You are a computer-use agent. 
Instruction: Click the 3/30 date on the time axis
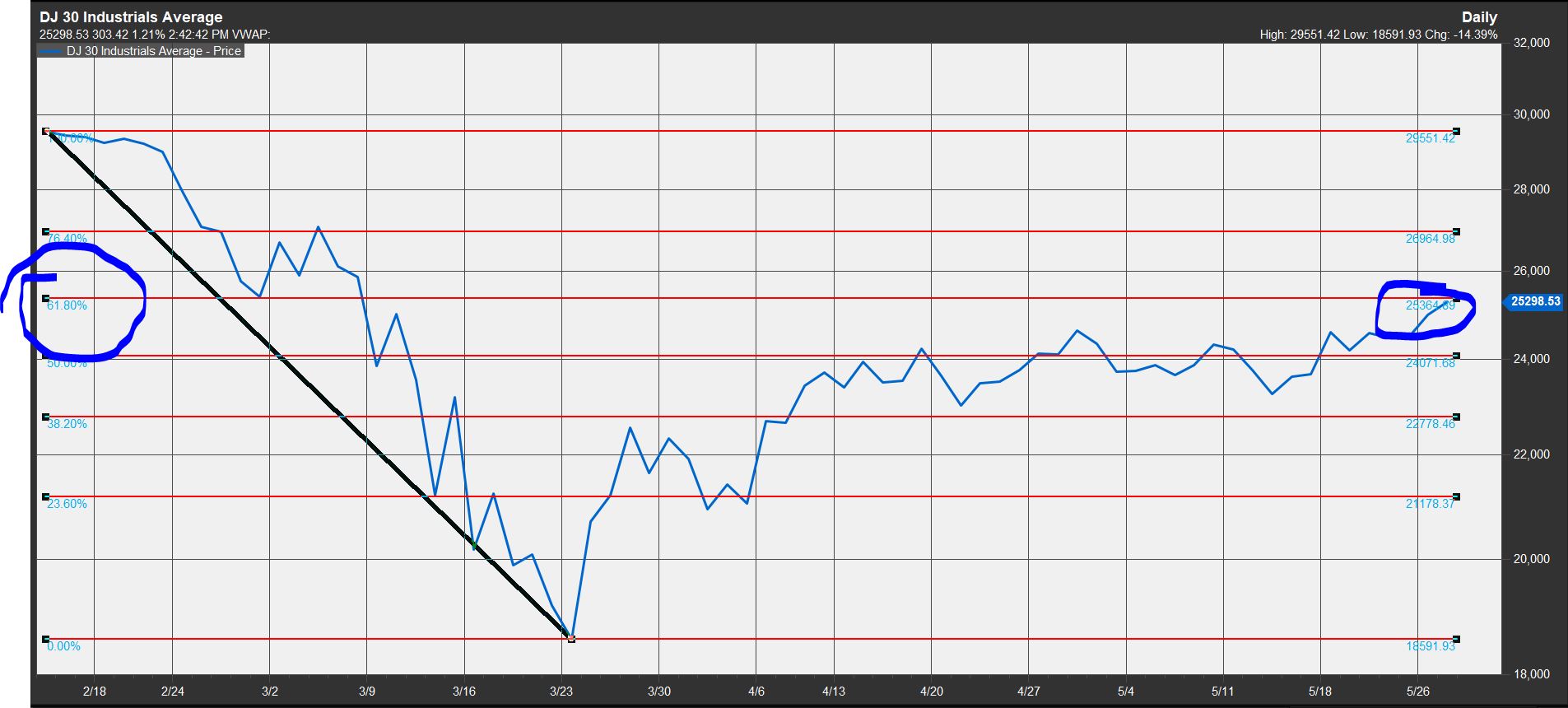659,692
